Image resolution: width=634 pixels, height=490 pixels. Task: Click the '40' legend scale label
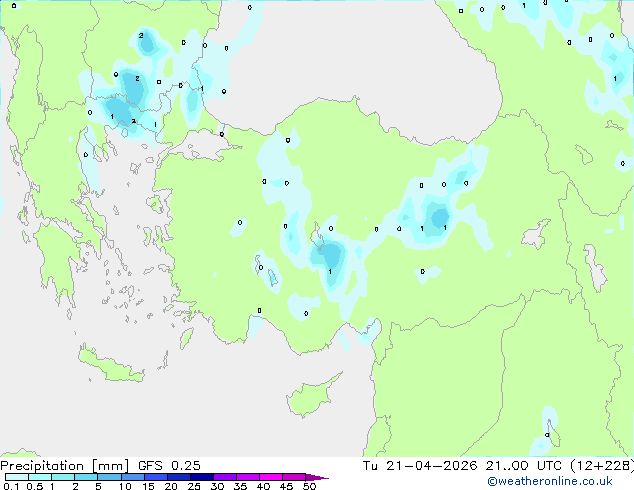click(x=263, y=486)
